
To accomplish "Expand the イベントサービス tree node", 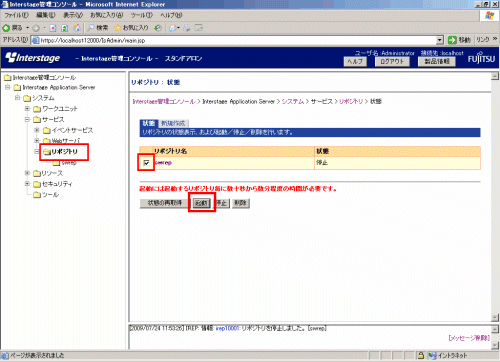I will pyautogui.click(x=37, y=130).
